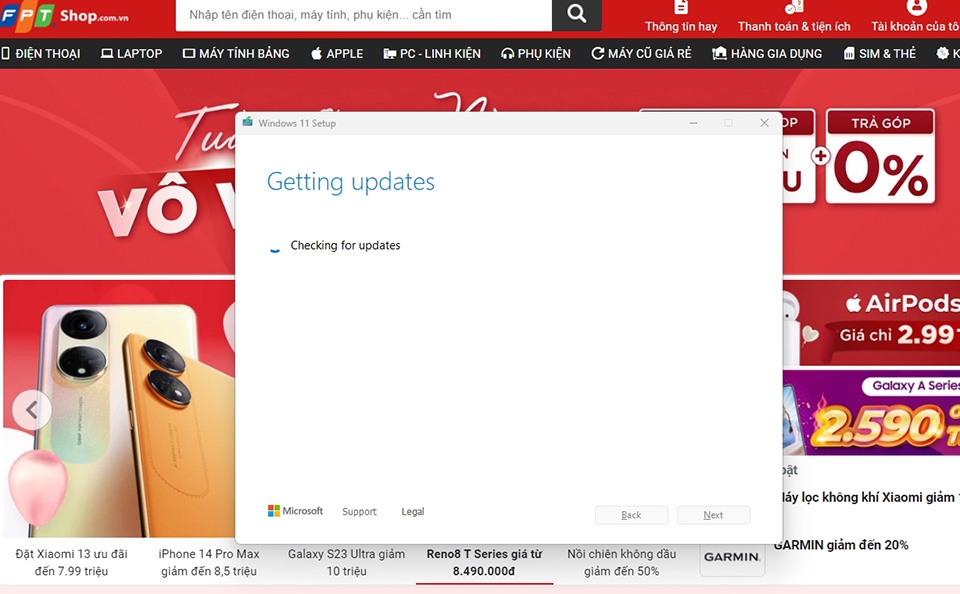Open the SIM & THẺ menu
The image size is (960, 594).
coord(880,54)
